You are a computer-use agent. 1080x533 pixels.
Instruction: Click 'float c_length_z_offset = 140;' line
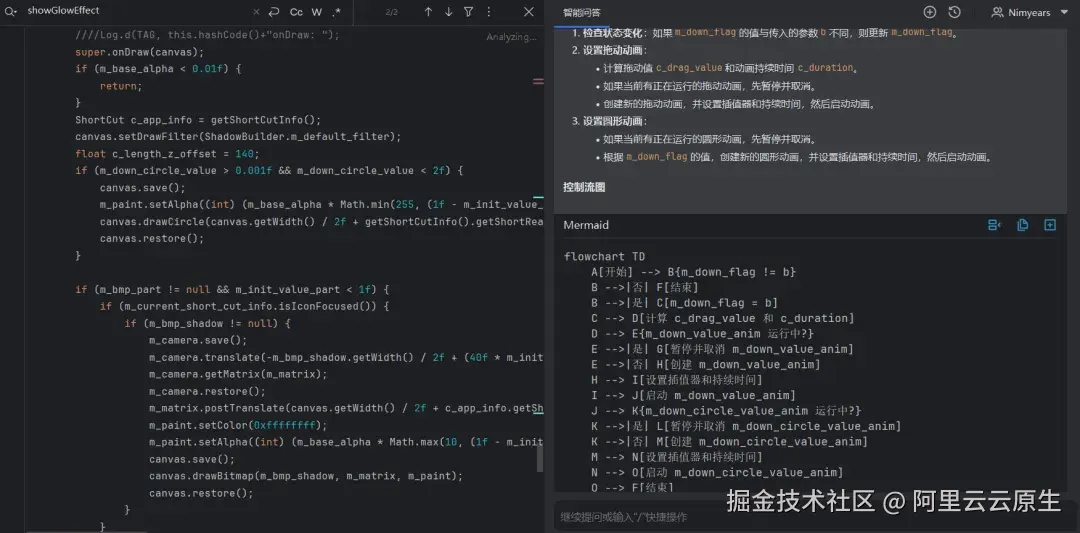coord(167,154)
